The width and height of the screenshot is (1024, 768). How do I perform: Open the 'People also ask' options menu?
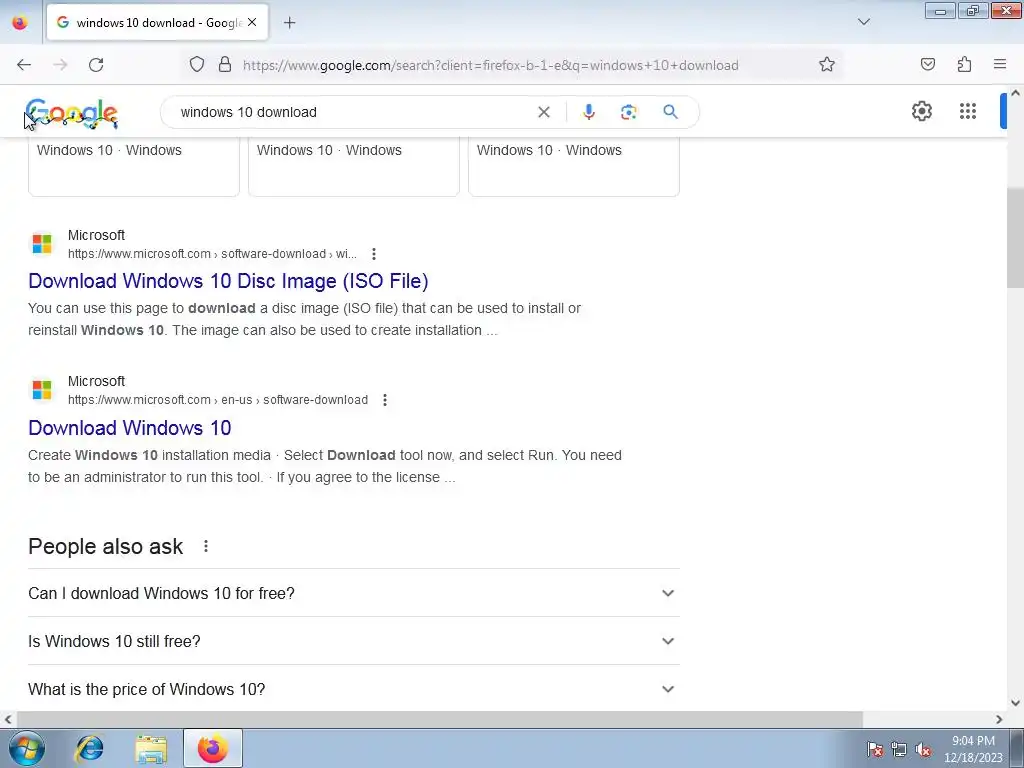pyautogui.click(x=206, y=546)
